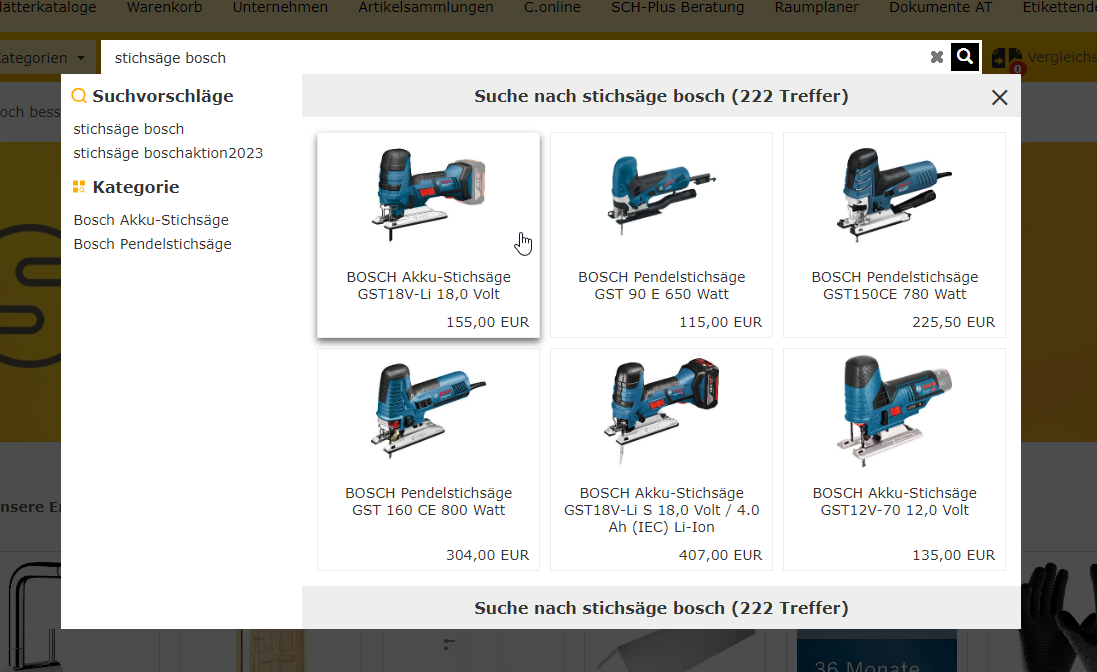Click the price 304,00 EUR
Screen dimensions: 1097x672
[488, 555]
